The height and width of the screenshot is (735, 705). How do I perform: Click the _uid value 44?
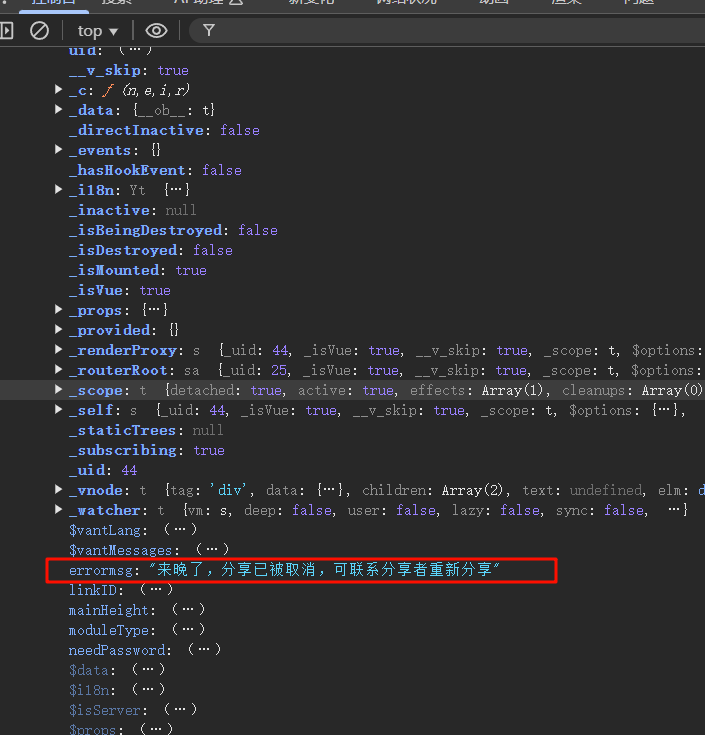point(129,470)
